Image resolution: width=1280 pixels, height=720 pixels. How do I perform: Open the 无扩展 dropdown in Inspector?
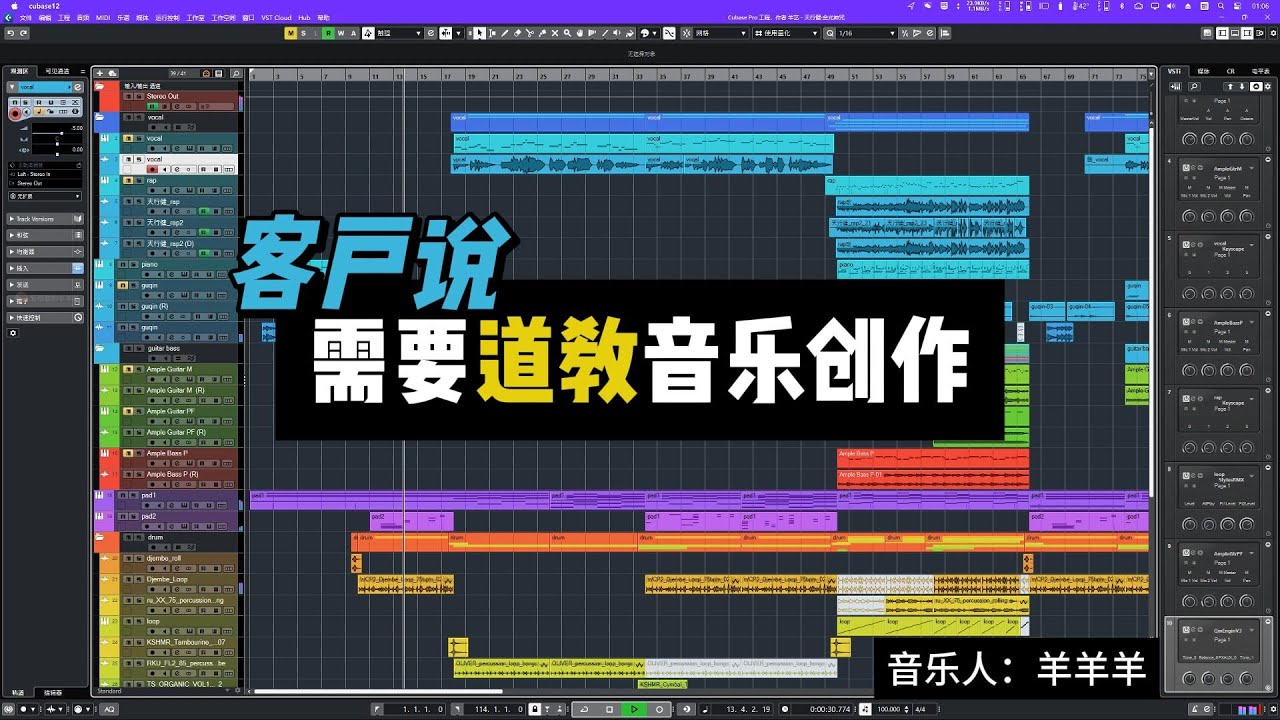click(x=45, y=196)
